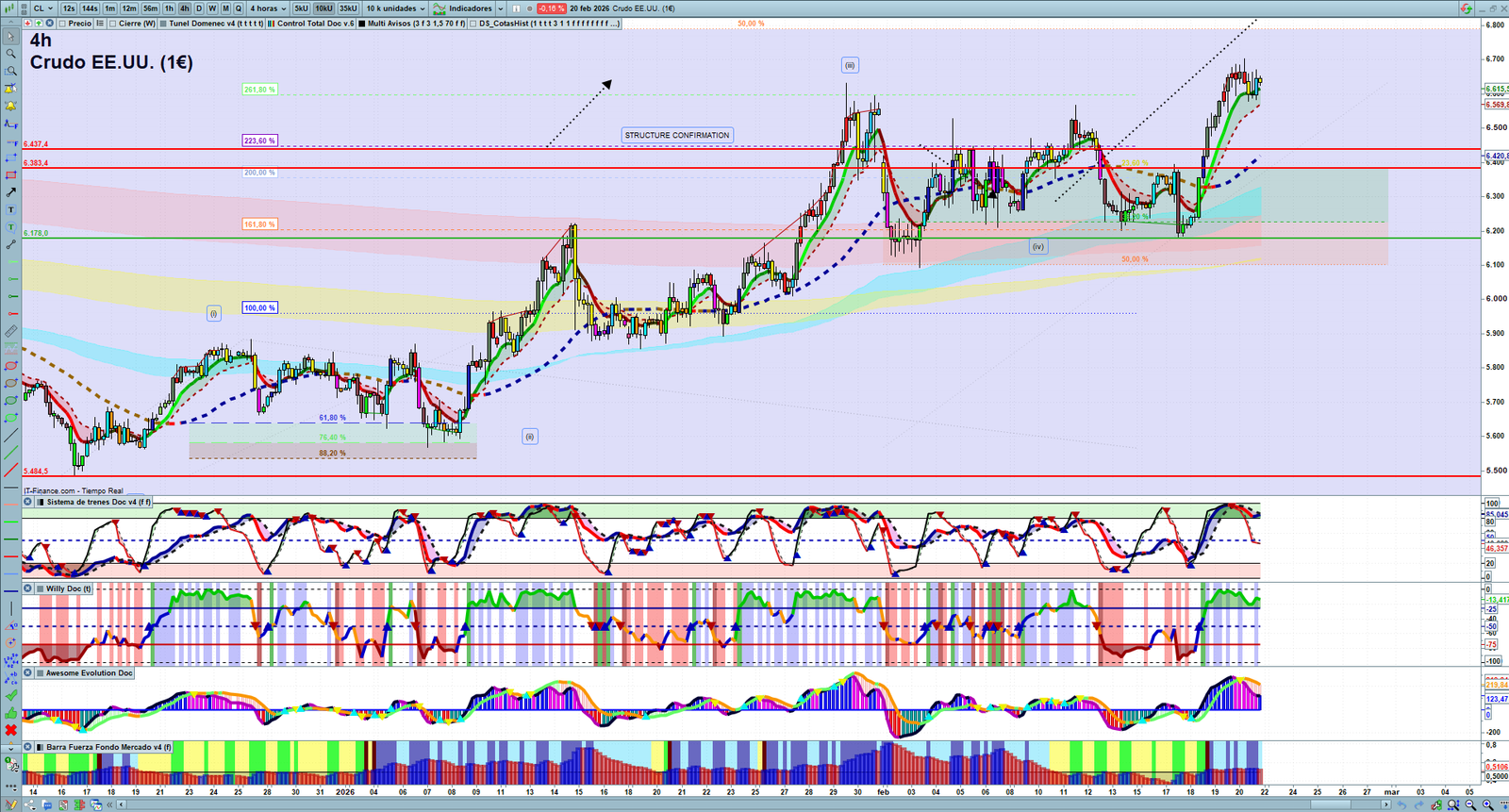Viewport: 1509px width, 812px height.
Task: Click the W weekly timeframe button
Action: click(212, 8)
